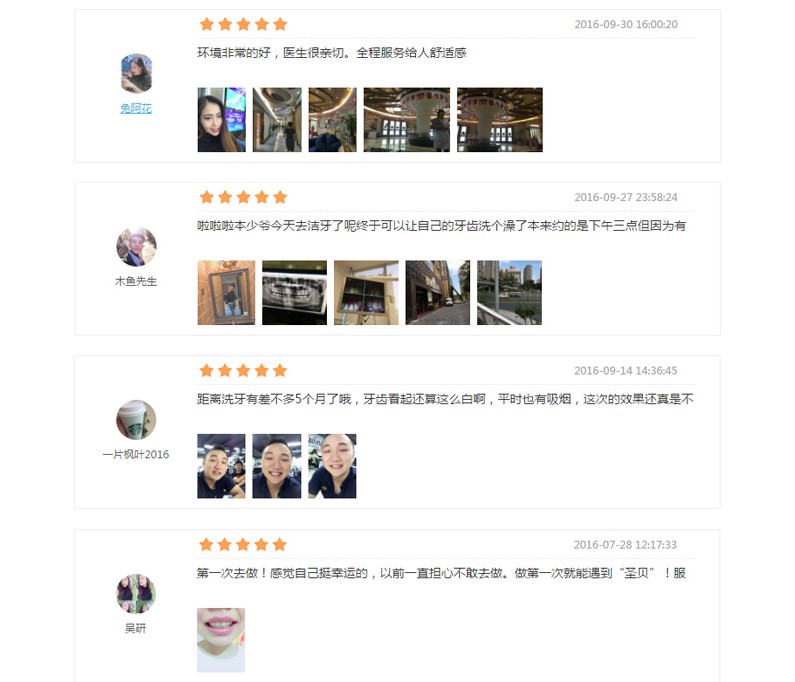Open the woman selfie photo in first review

(222, 120)
